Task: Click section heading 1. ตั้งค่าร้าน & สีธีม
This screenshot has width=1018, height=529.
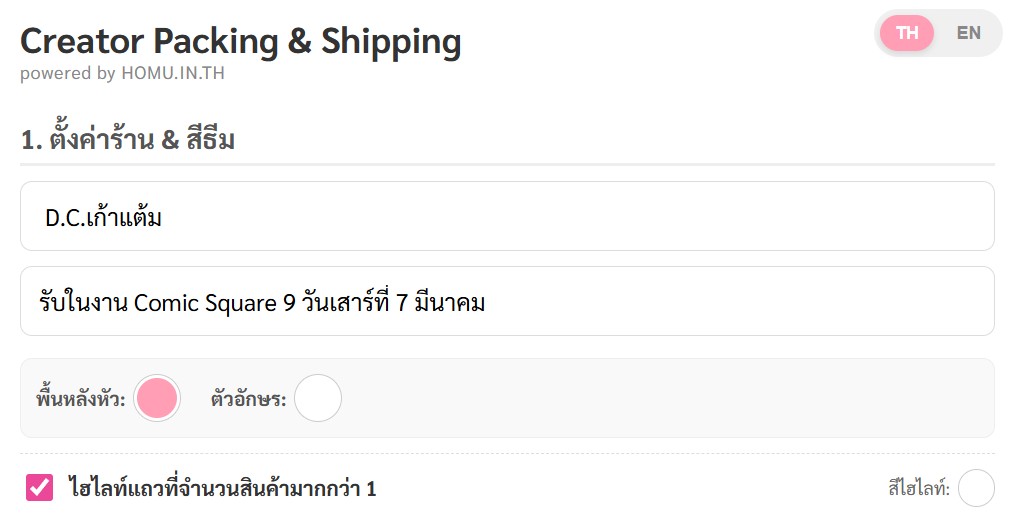Action: (128, 140)
